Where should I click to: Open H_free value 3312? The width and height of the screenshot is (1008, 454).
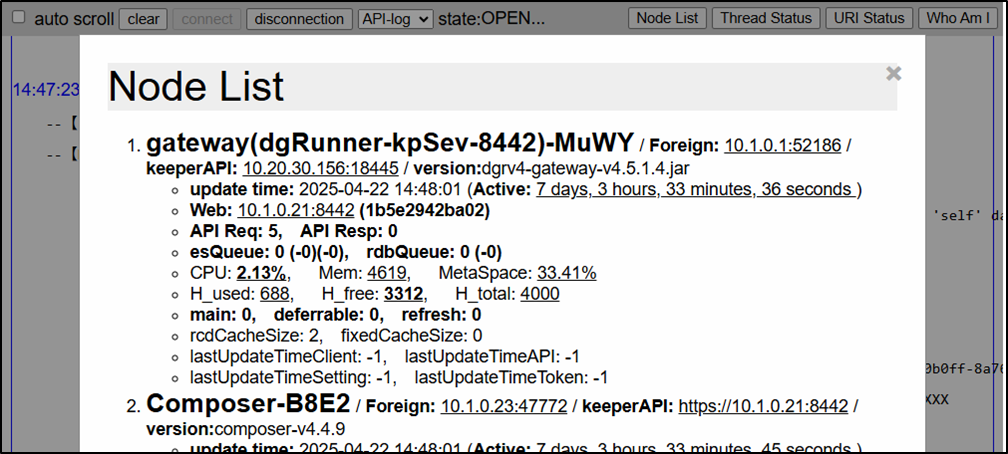[404, 294]
